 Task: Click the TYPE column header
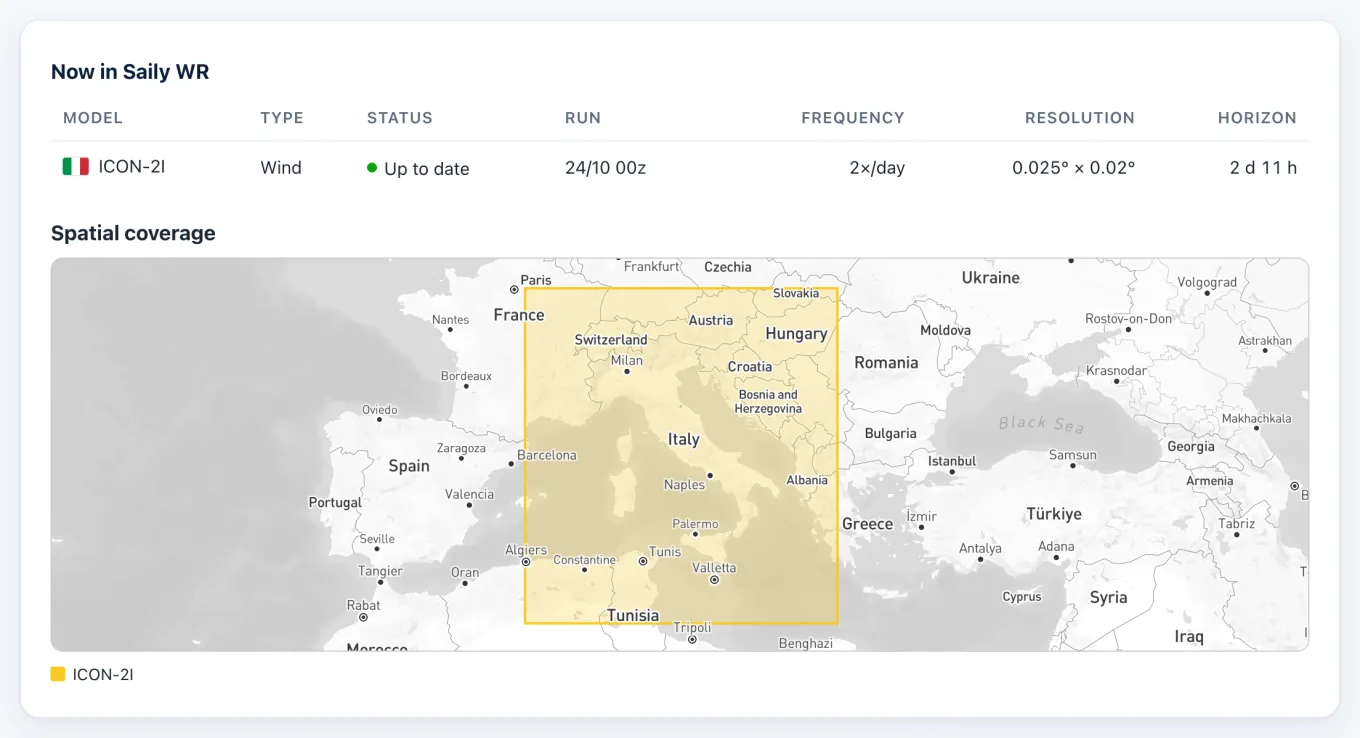[282, 118]
